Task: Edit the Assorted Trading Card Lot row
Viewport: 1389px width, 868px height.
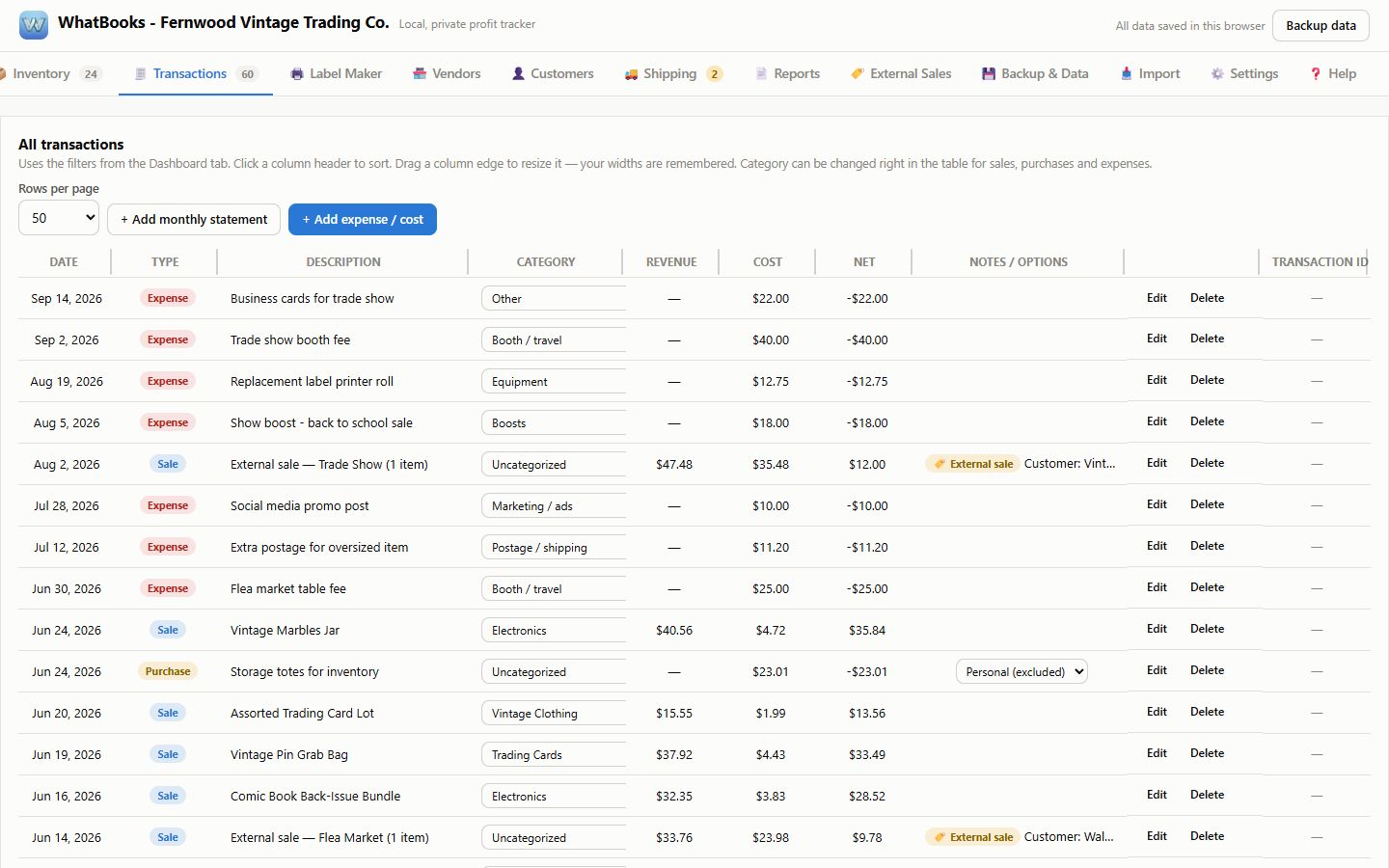Action: 1157,712
